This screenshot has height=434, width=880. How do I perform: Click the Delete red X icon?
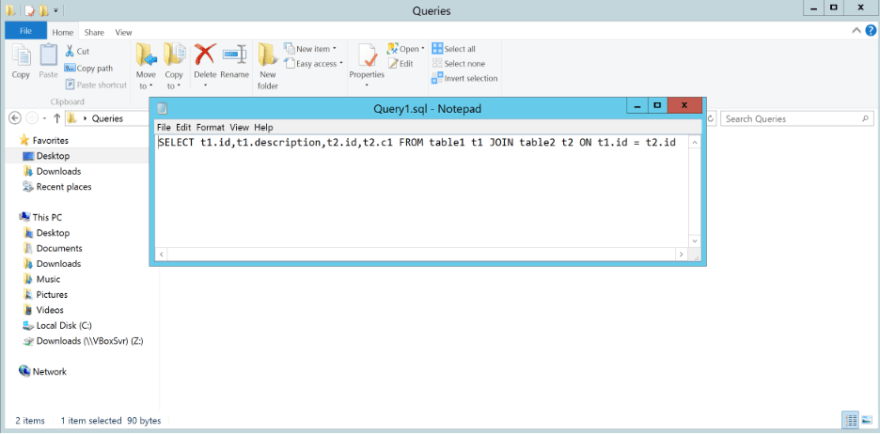205,55
